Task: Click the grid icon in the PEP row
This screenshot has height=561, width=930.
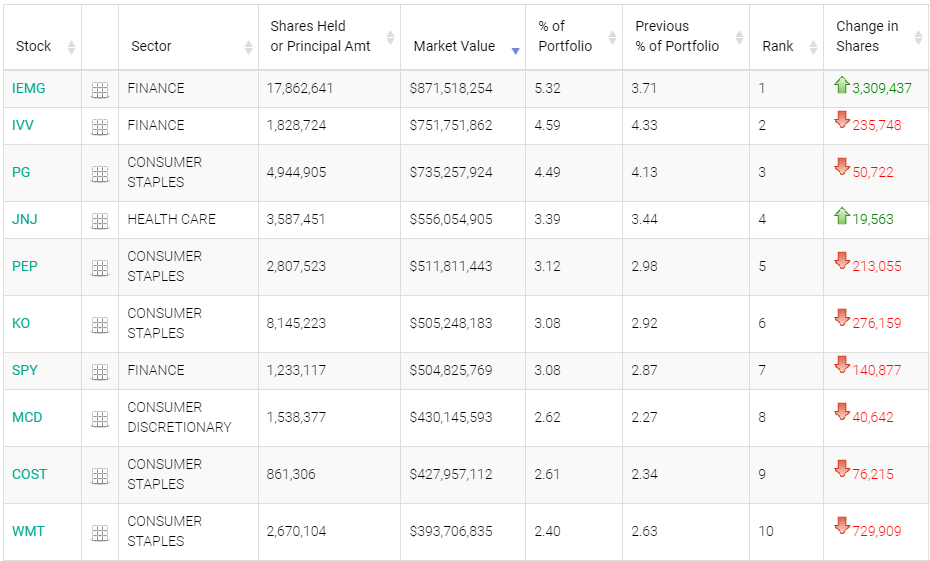Action: coord(100,268)
